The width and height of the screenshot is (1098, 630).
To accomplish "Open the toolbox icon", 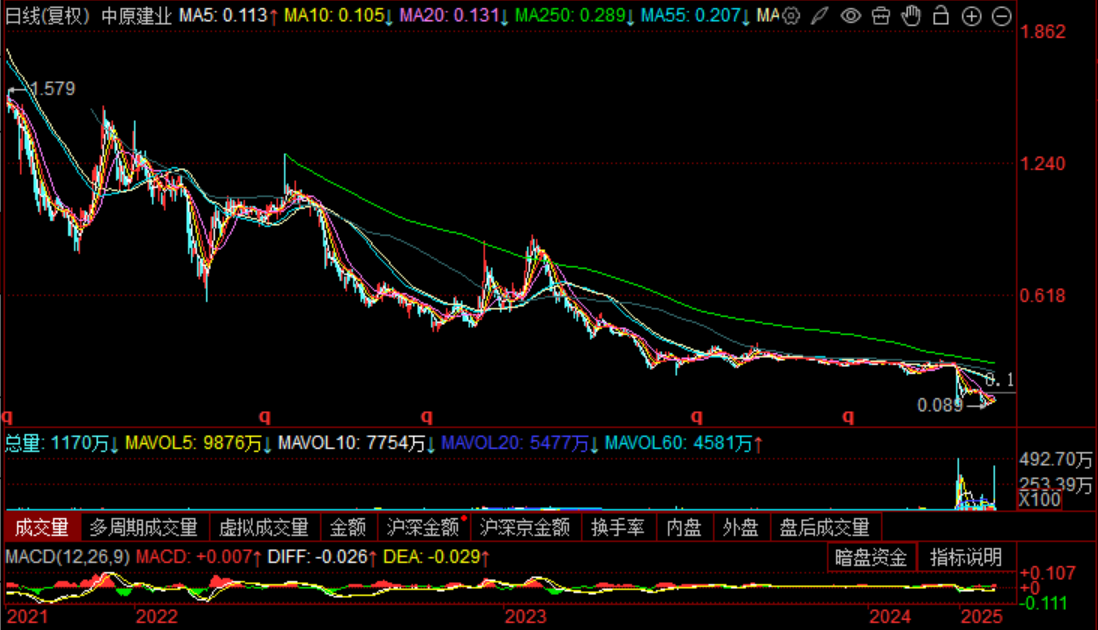I will tap(881, 16).
